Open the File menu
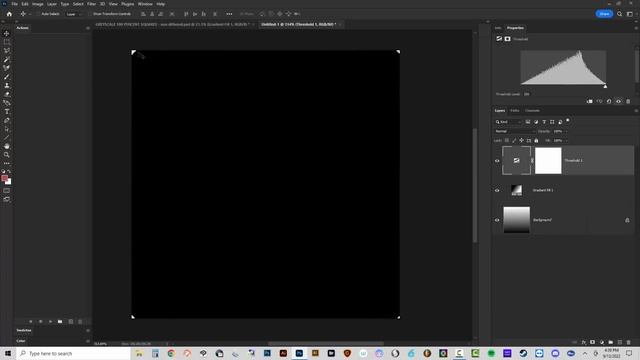The image size is (640, 360). [14, 4]
